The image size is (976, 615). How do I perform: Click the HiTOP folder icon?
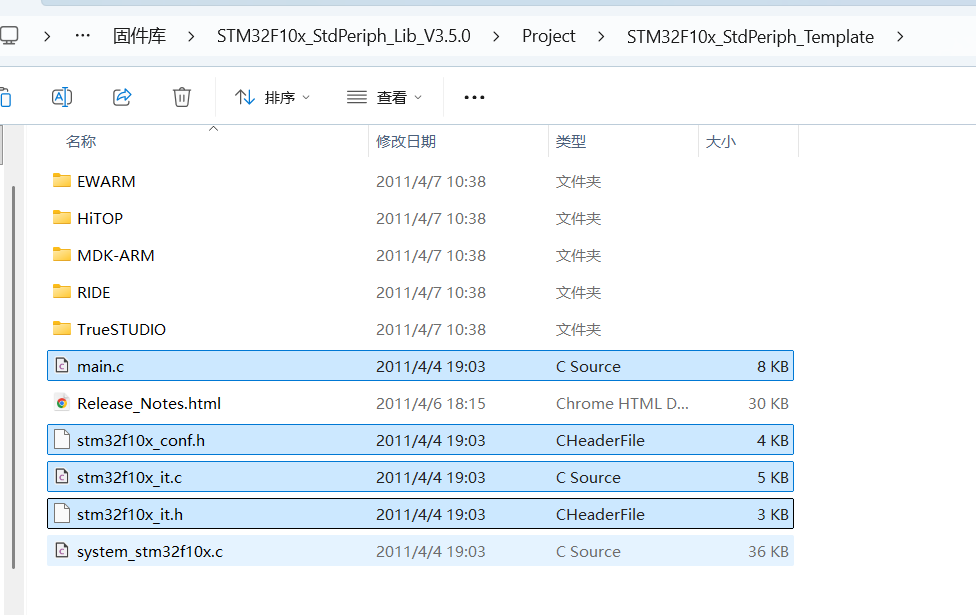pos(62,217)
